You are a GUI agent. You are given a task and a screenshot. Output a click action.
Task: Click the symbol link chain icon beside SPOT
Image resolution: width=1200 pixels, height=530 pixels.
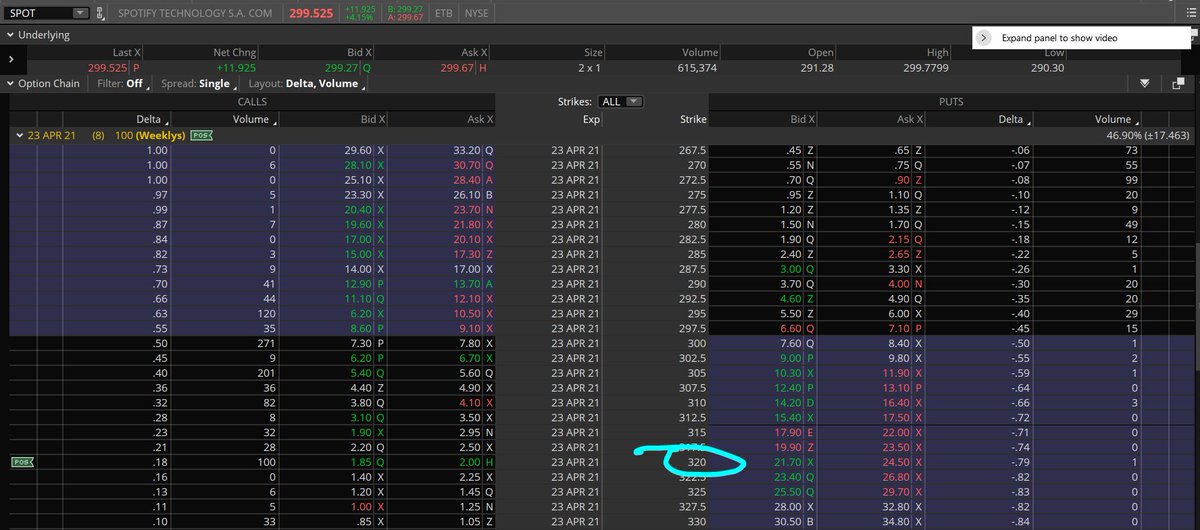(x=101, y=13)
